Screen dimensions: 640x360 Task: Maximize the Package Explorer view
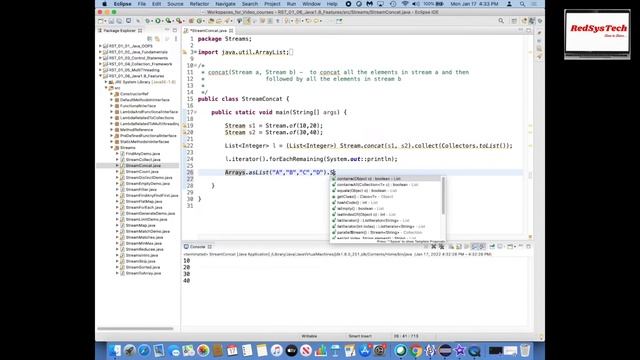click(x=175, y=31)
